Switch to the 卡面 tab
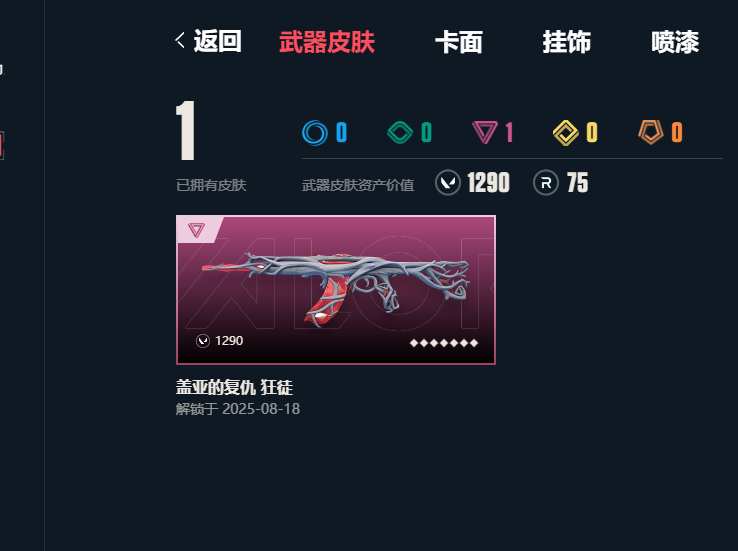Viewport: 738px width, 551px height. pyautogui.click(x=458, y=42)
